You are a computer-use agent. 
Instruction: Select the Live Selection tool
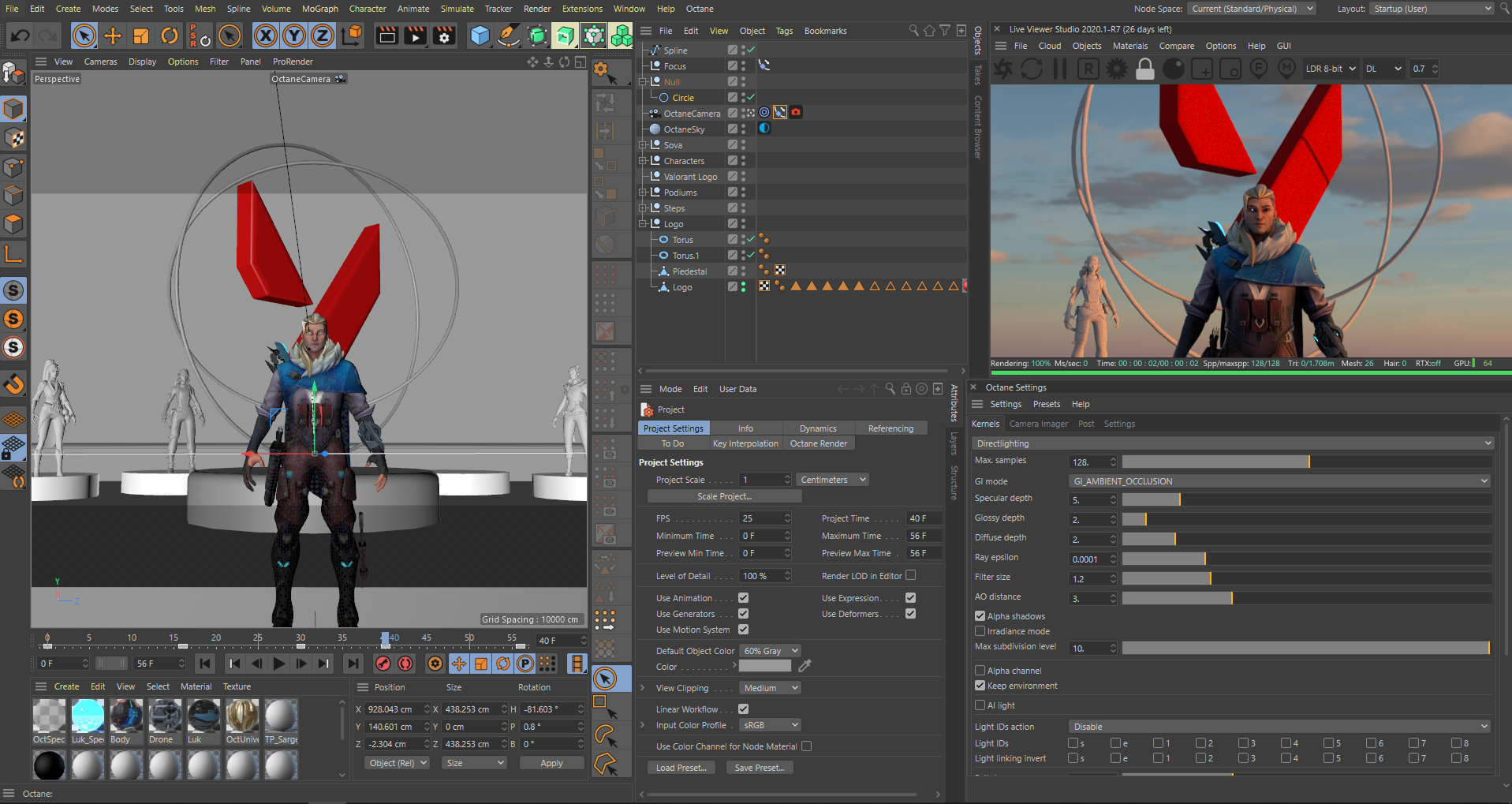click(x=84, y=36)
